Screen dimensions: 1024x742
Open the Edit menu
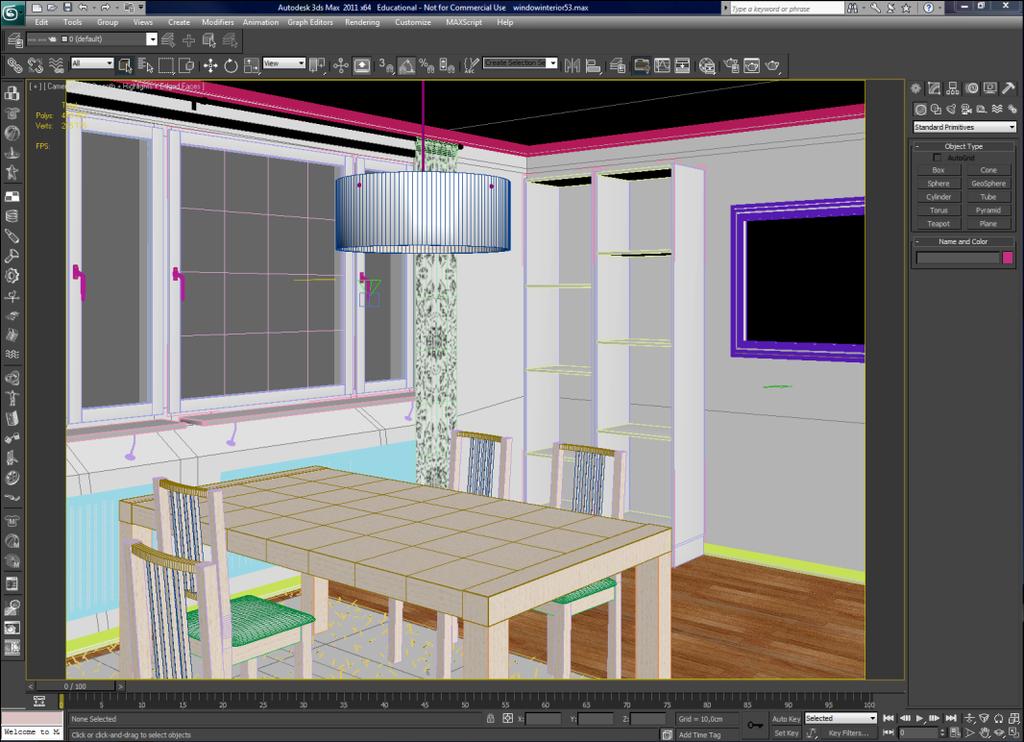(x=41, y=22)
